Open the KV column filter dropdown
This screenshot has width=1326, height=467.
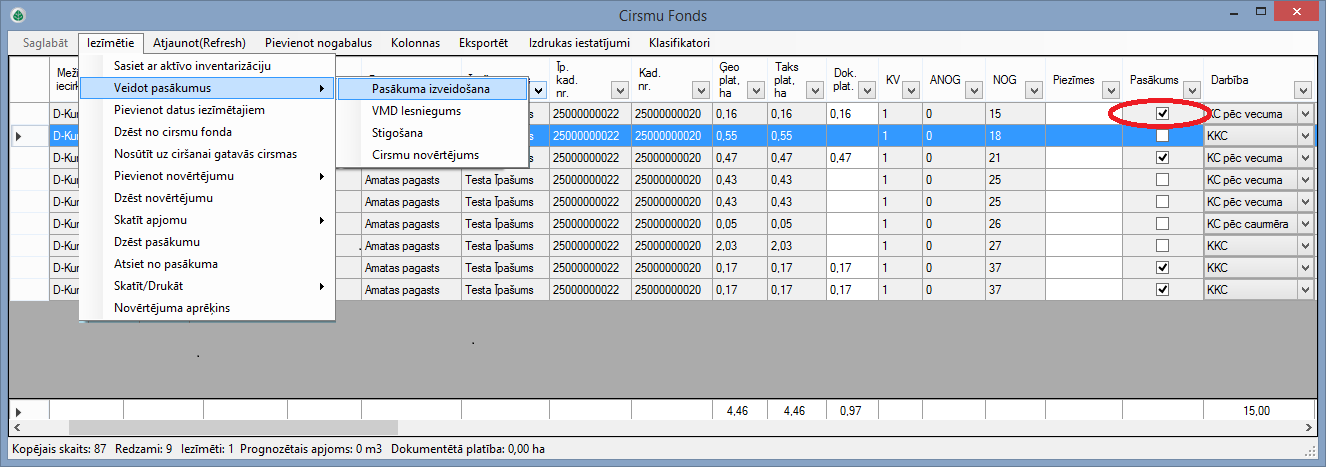(911, 91)
